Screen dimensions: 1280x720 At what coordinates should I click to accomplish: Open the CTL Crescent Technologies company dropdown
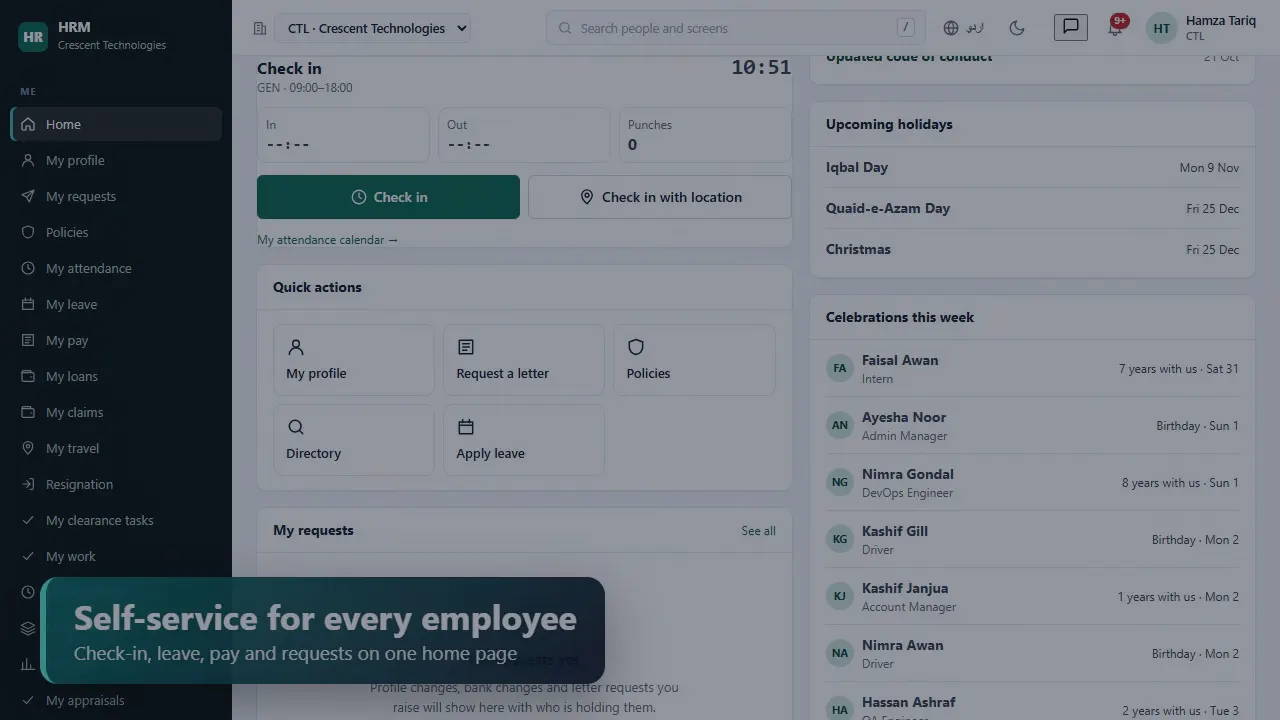372,28
